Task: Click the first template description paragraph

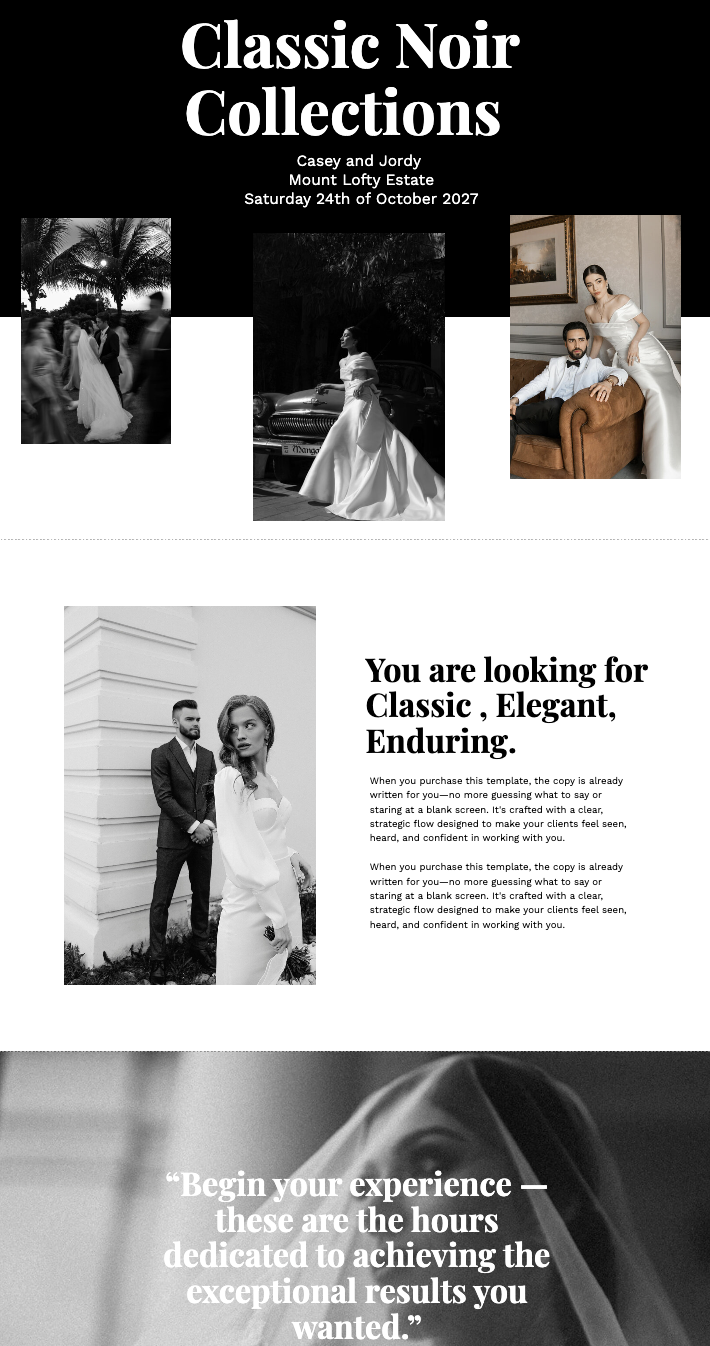Action: point(497,809)
